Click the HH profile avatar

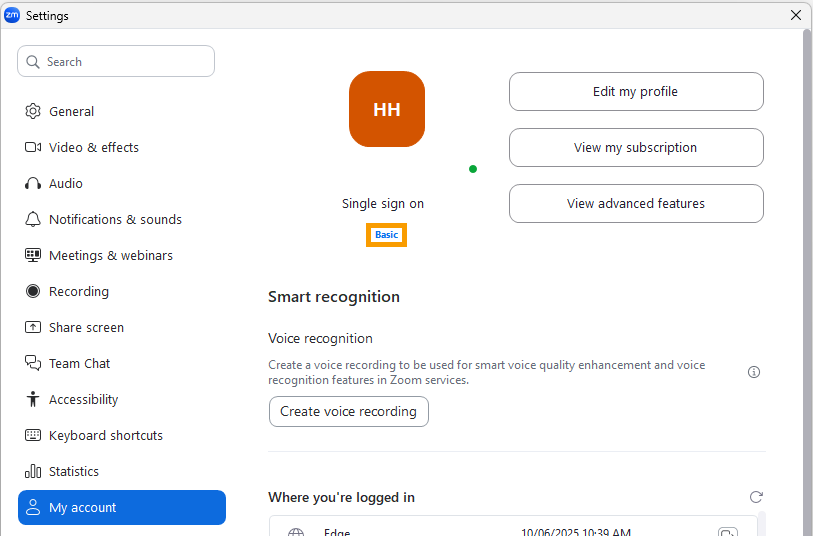tap(387, 109)
